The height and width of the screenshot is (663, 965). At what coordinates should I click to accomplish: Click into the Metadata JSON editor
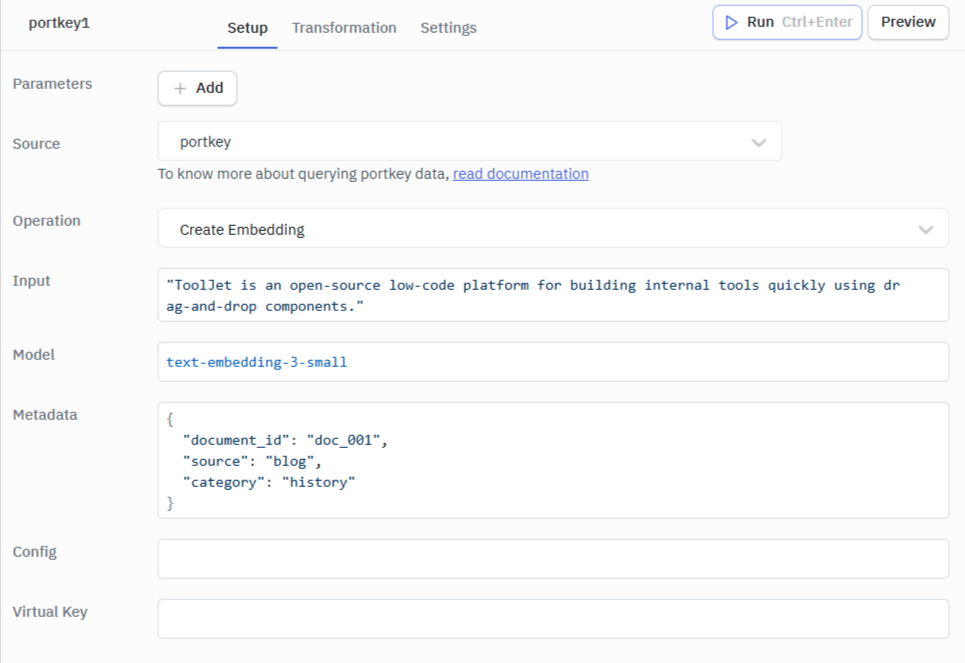553,460
